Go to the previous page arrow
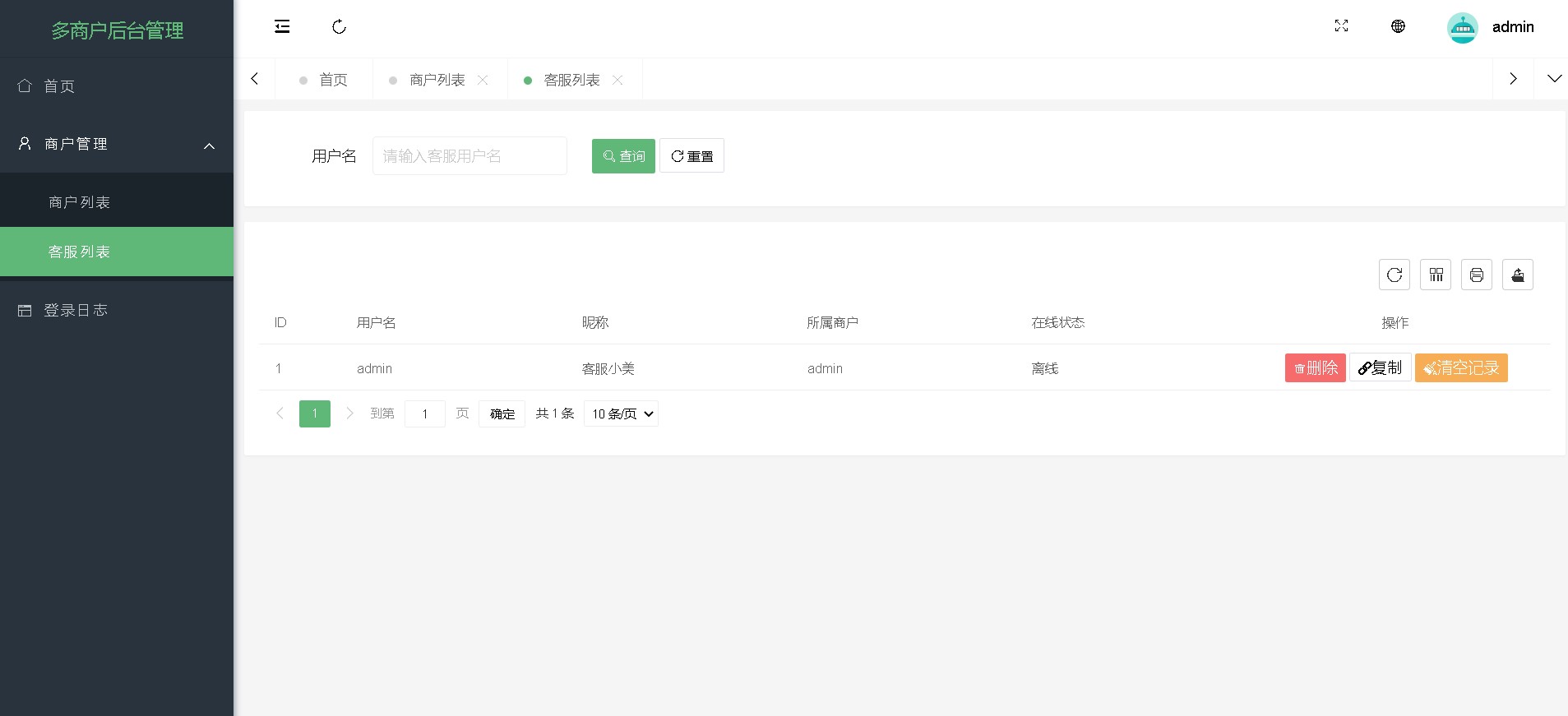The height and width of the screenshot is (716, 1568). tap(280, 413)
